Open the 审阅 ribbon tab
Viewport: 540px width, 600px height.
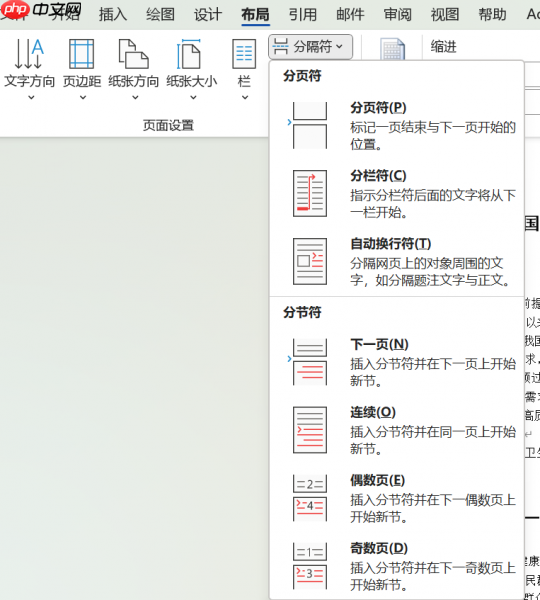(x=398, y=15)
